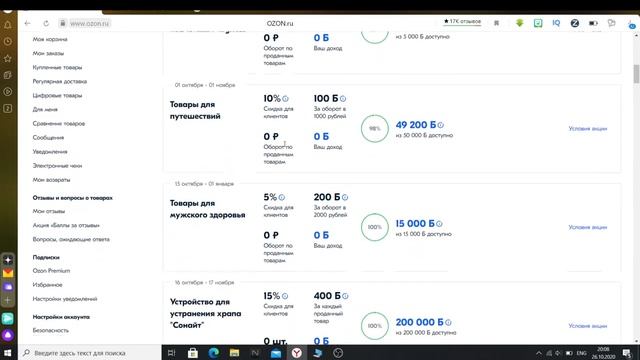This screenshot has width=640, height=360.
Task: Open Gmail icon in browser sidebar
Action: click(x=8, y=273)
